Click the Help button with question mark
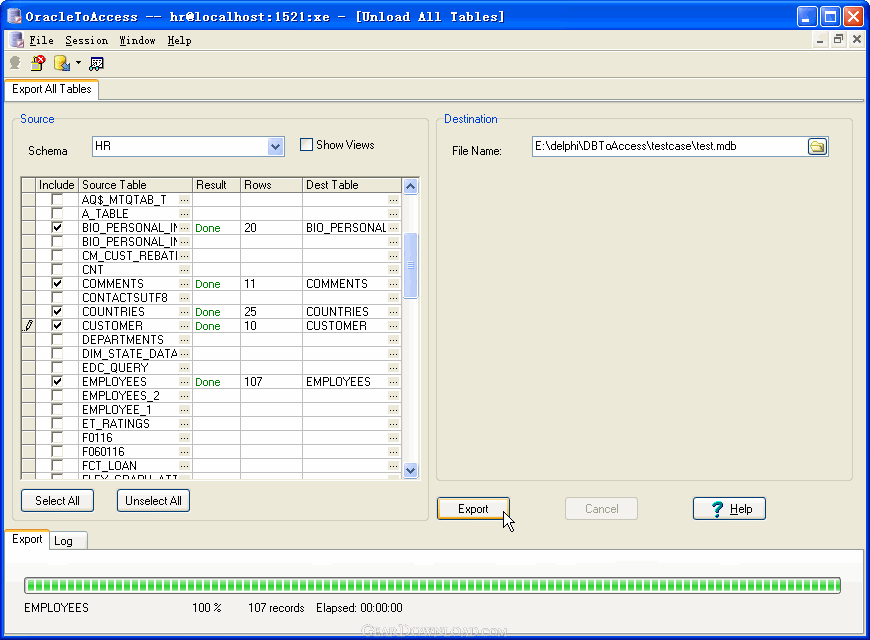This screenshot has width=870, height=640. (x=729, y=509)
